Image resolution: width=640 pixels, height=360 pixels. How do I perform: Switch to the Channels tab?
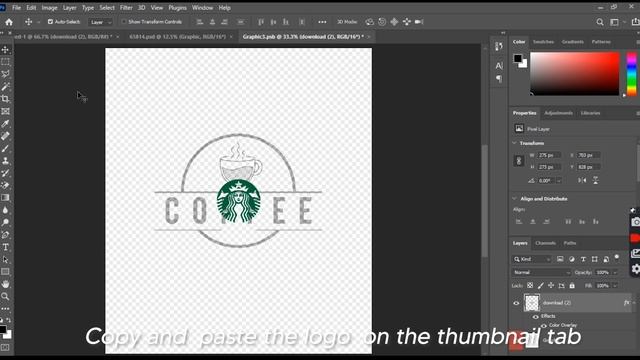545,243
